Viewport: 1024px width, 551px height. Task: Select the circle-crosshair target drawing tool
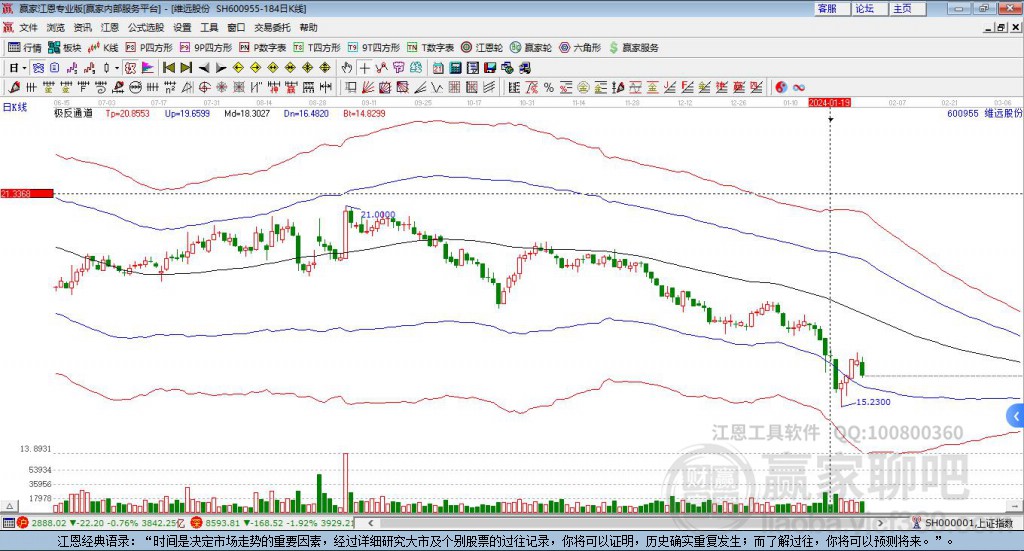[204, 87]
